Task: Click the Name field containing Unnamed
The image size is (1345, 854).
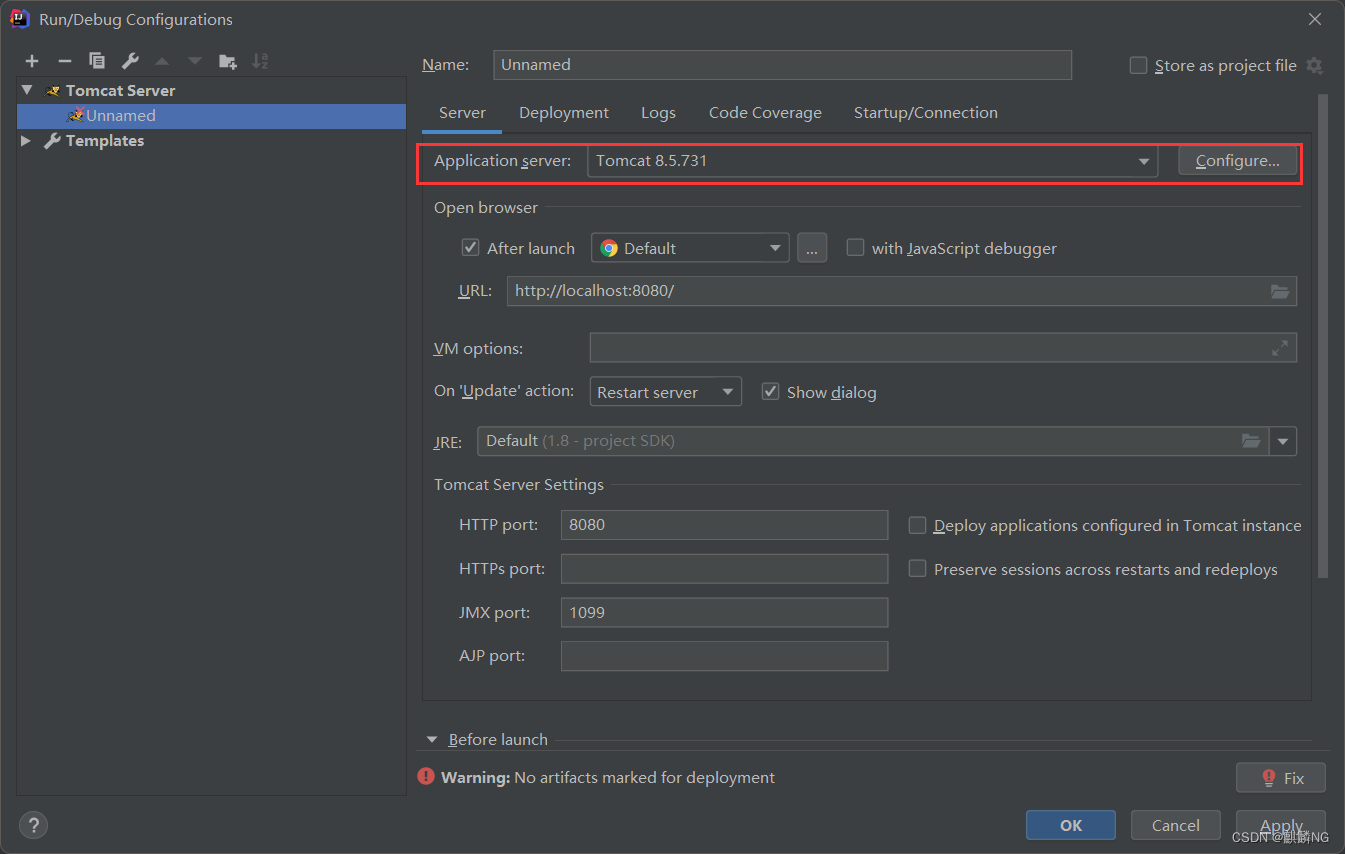Action: 782,65
